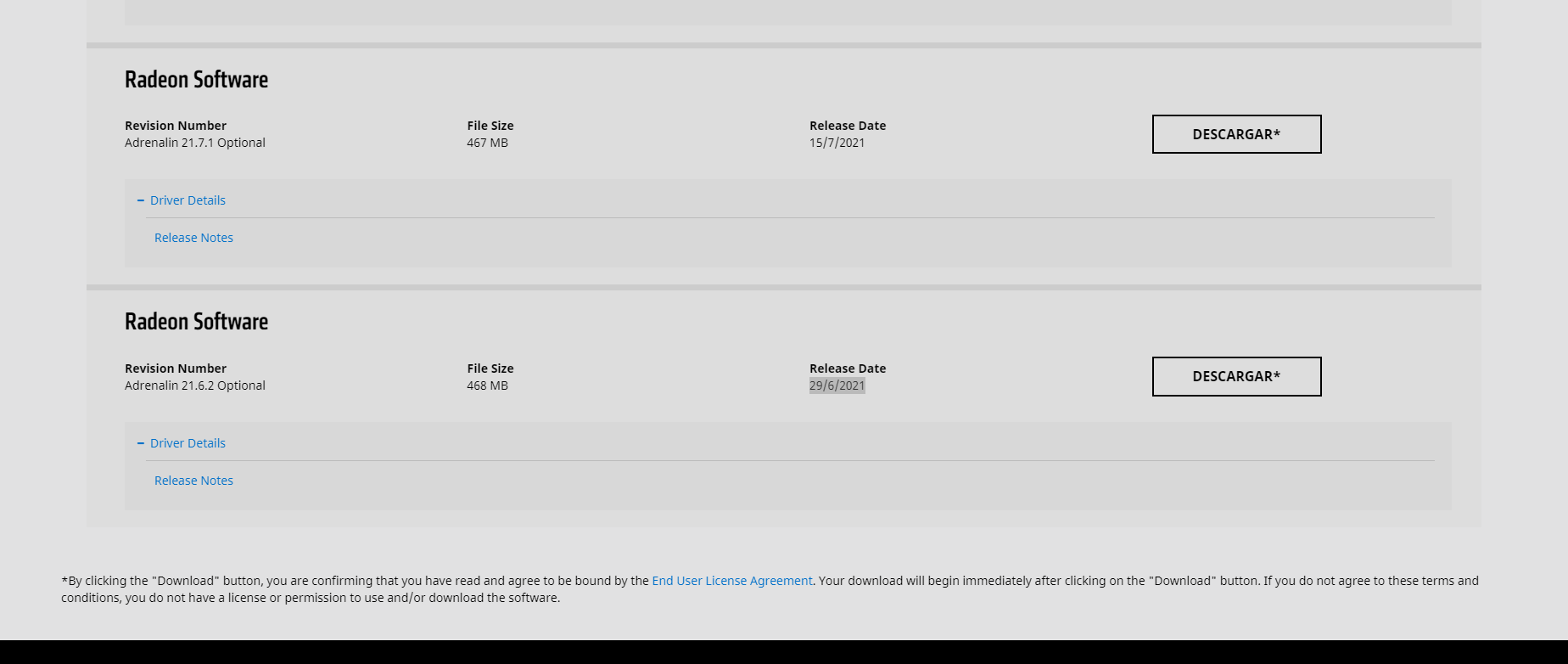Viewport: 1568px width, 664px height.
Task: Collapse Driver Details for Adrenalin 21.7.1
Action: pyautogui.click(x=182, y=200)
